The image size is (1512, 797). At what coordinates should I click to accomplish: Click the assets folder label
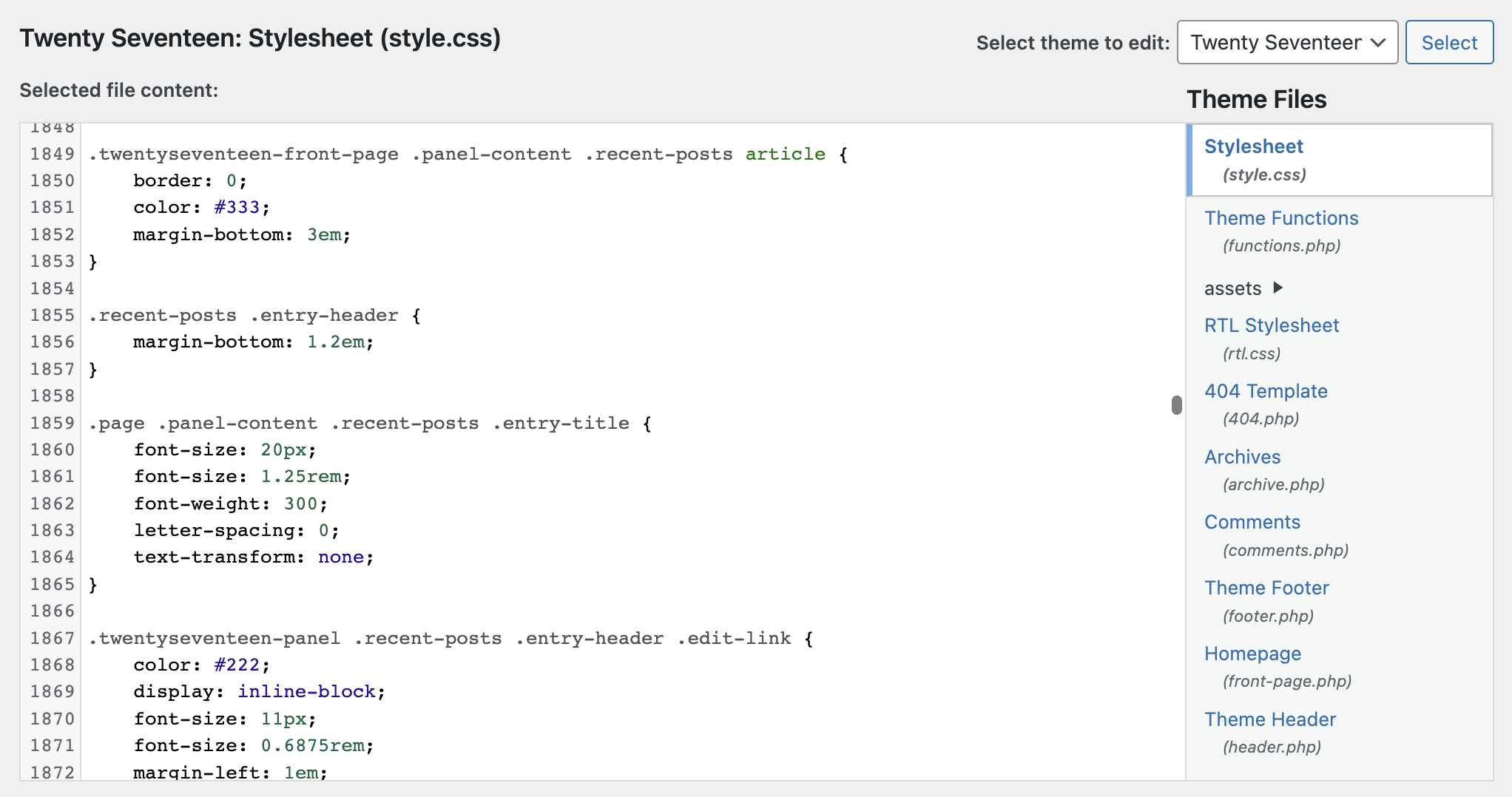(1232, 288)
